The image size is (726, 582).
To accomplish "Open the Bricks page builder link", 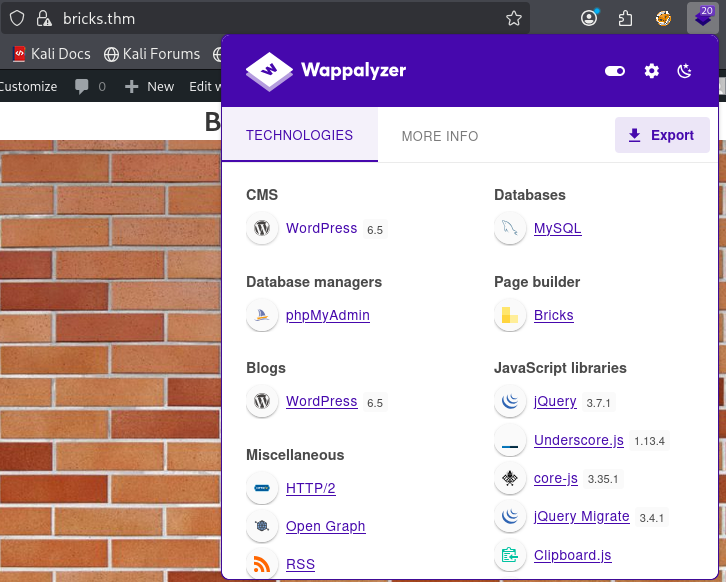I will (553, 315).
